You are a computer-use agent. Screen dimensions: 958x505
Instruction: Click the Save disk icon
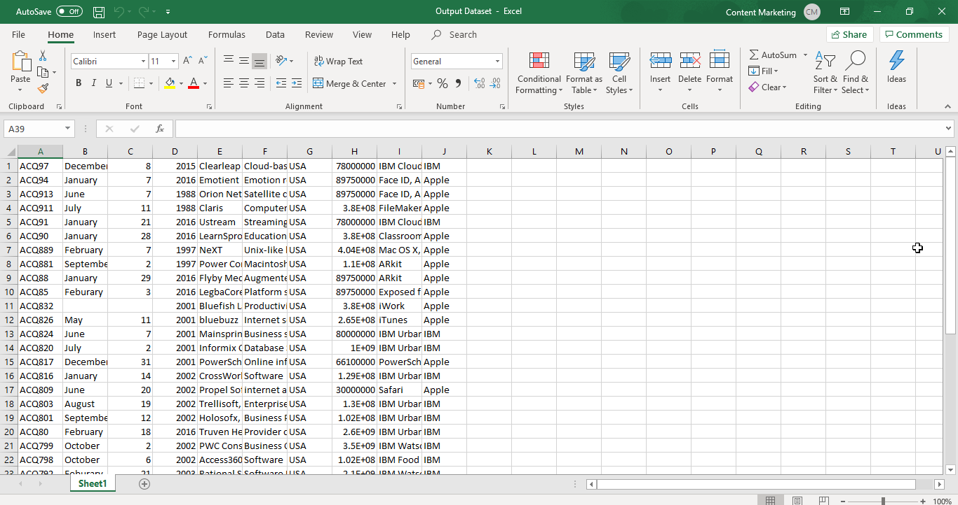98,12
